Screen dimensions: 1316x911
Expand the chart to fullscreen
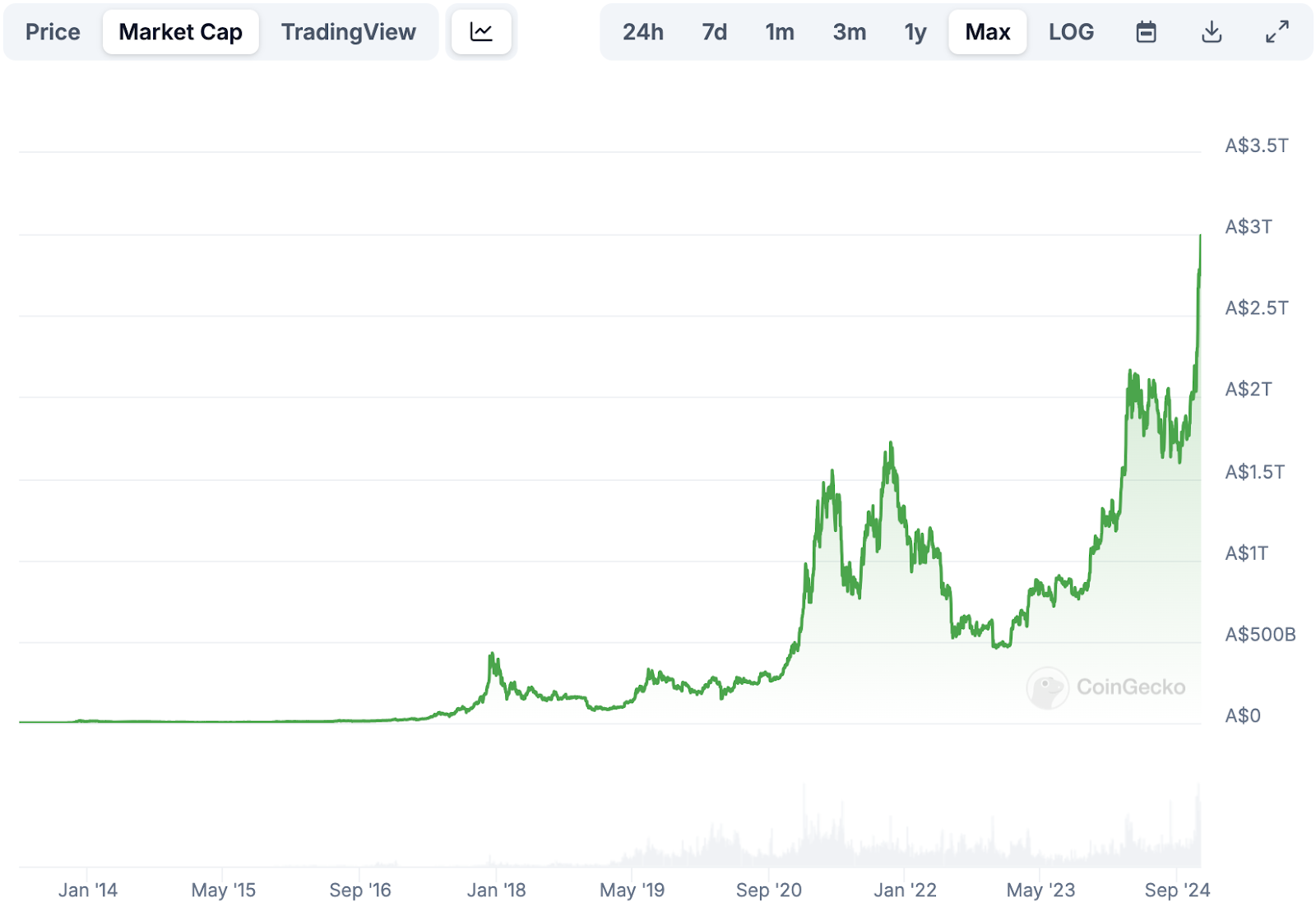(1276, 32)
